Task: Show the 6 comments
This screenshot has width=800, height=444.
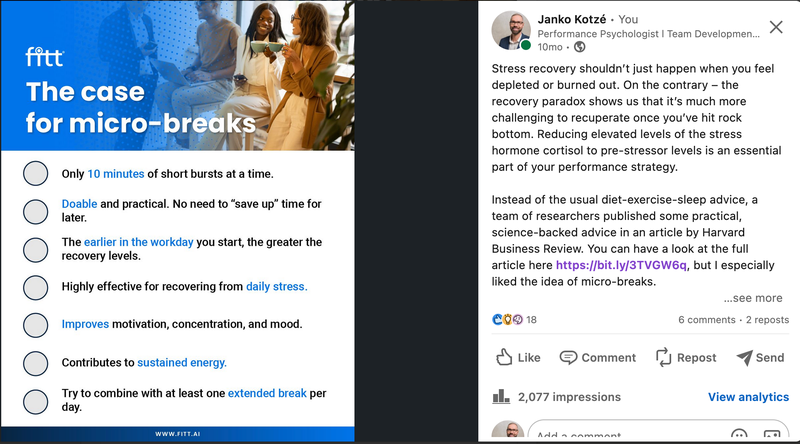Action: [x=706, y=320]
